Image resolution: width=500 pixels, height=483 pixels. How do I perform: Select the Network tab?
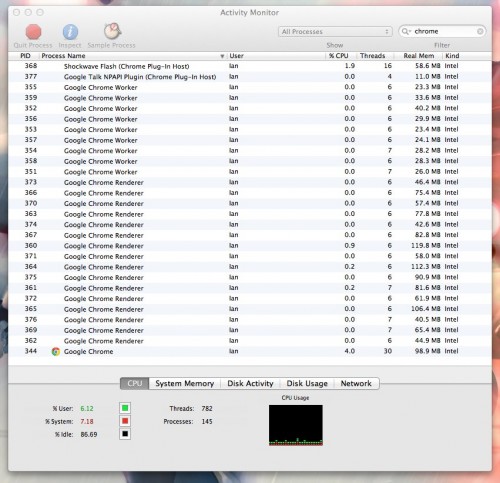pyautogui.click(x=356, y=383)
